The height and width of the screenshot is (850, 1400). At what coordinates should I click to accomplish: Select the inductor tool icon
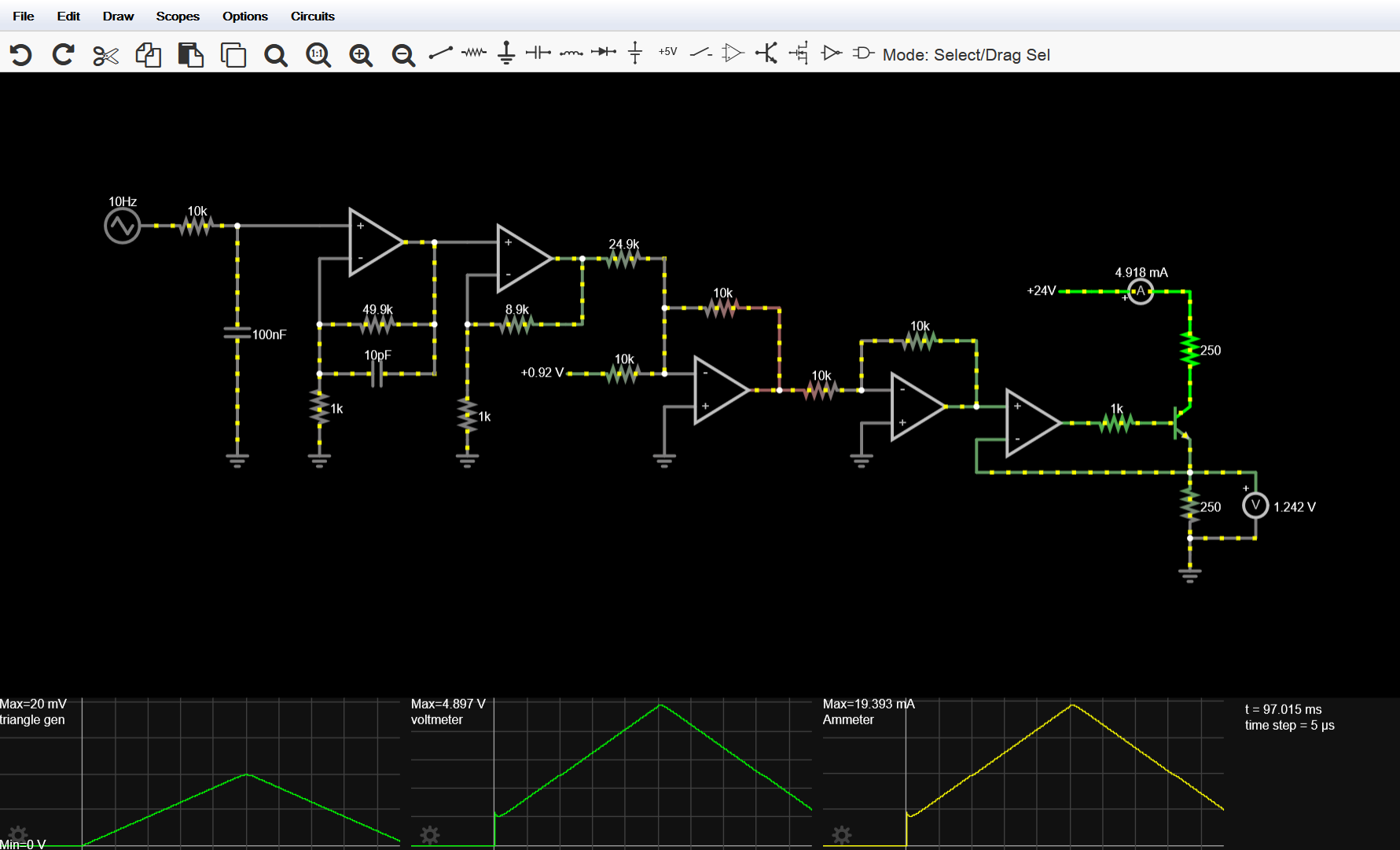pyautogui.click(x=571, y=53)
